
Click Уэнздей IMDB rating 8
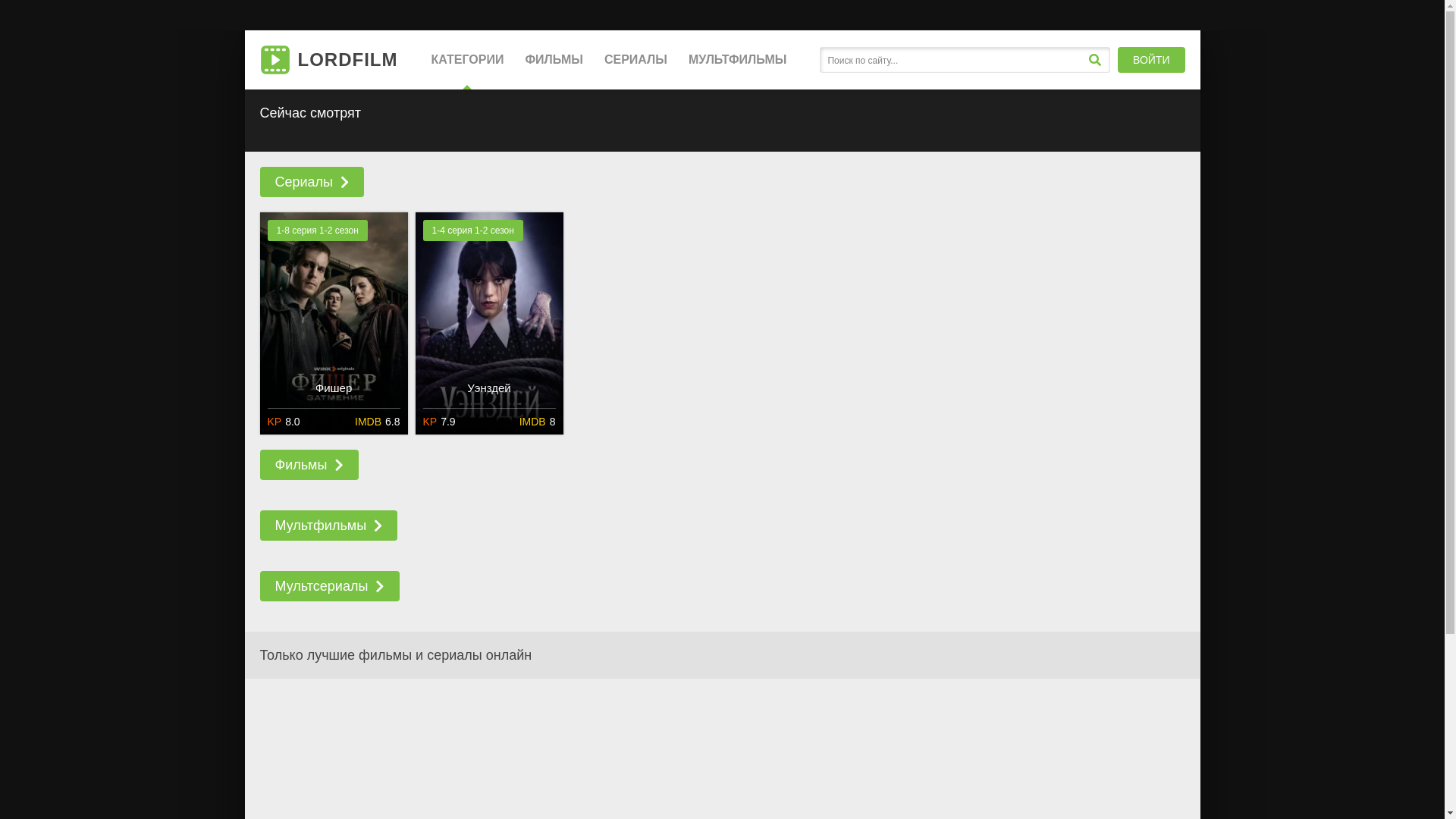click(537, 422)
